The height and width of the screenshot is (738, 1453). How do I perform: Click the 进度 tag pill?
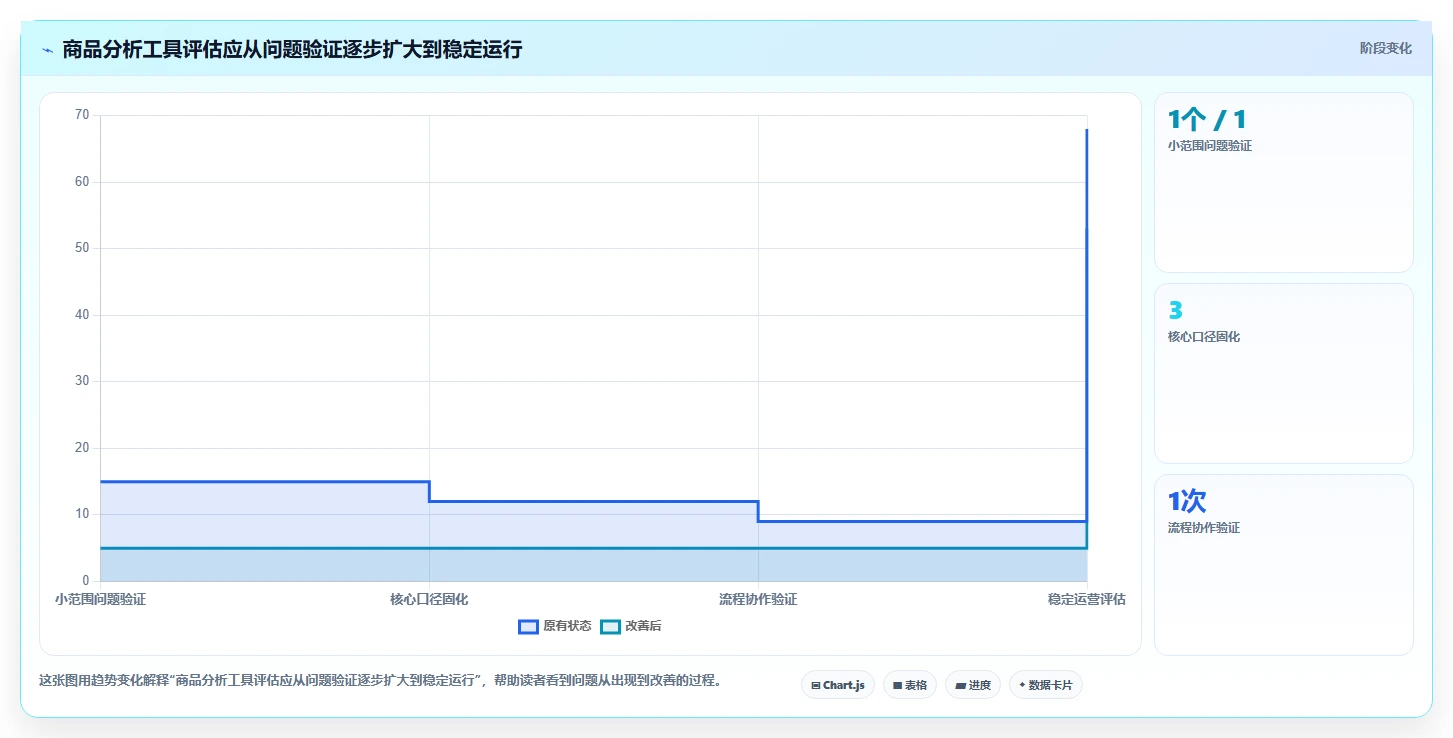pyautogui.click(x=972, y=685)
